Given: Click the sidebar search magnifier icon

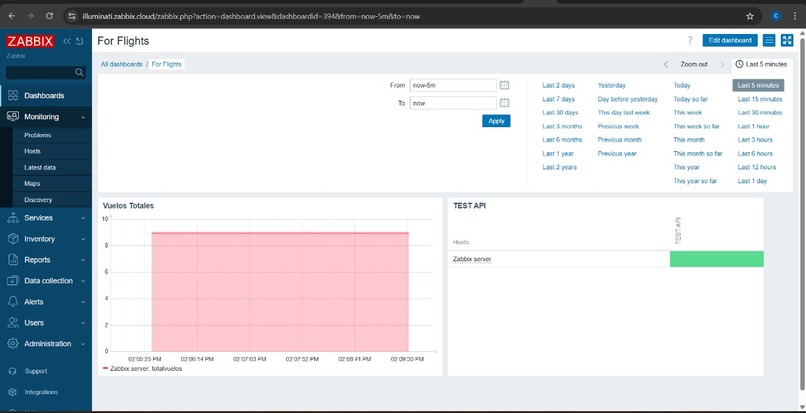Looking at the screenshot, I should (x=79, y=73).
